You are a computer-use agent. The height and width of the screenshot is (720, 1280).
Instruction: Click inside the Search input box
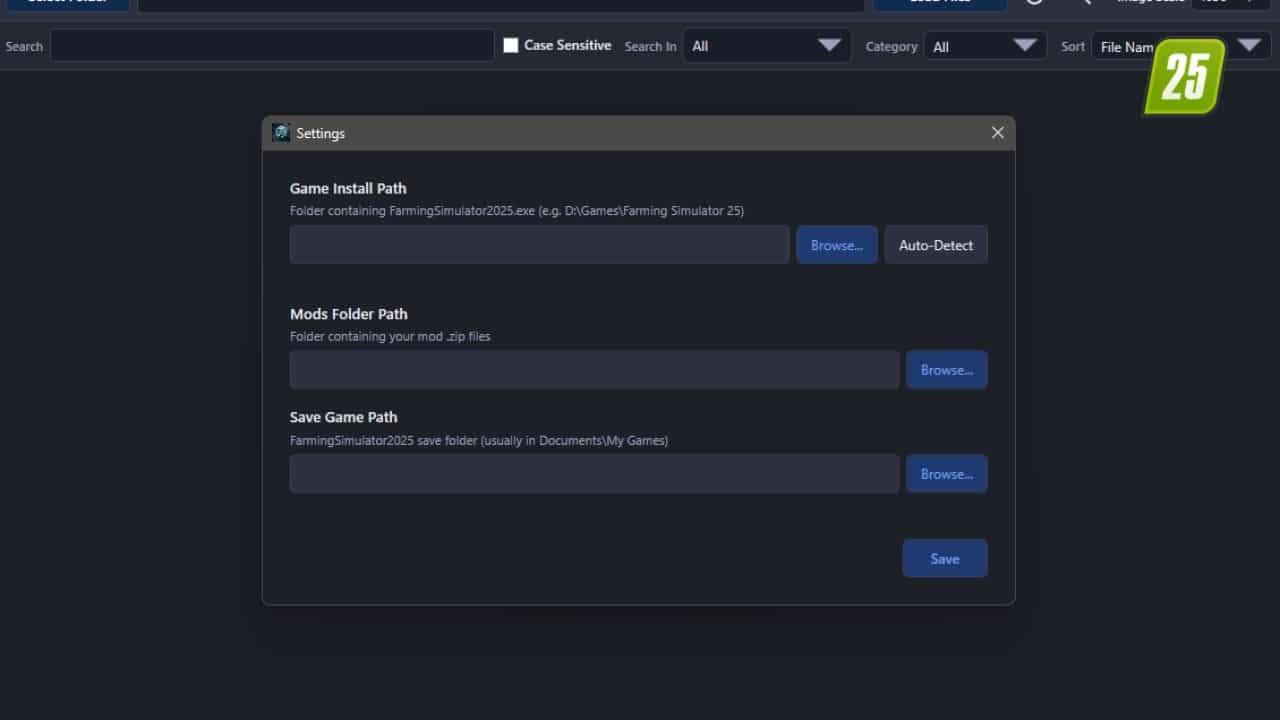coord(270,45)
